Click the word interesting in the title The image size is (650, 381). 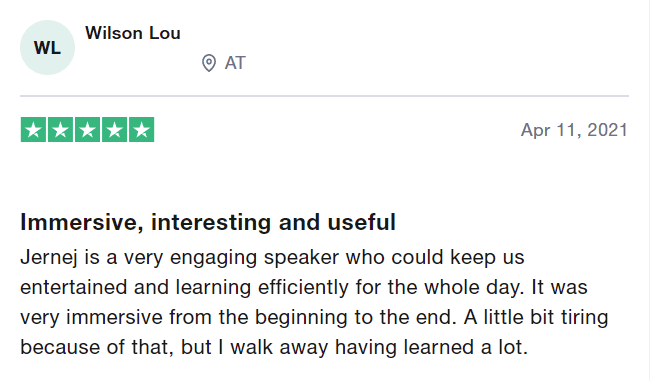(211, 222)
